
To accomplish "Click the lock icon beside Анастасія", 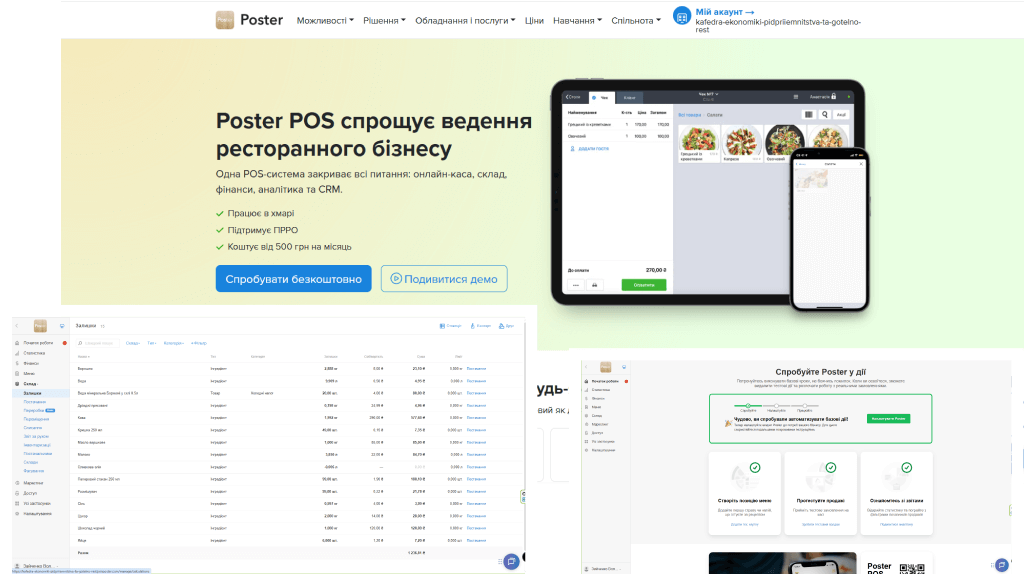I will (834, 97).
